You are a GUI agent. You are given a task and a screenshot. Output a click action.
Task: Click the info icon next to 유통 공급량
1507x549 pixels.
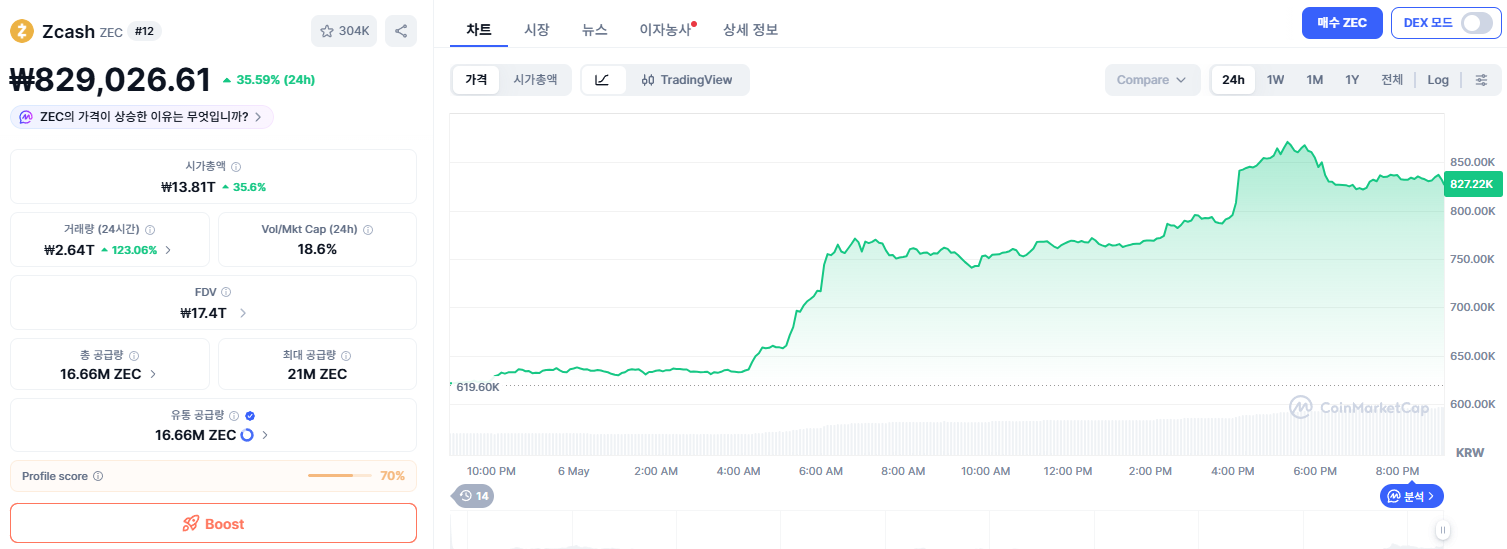coord(234,416)
